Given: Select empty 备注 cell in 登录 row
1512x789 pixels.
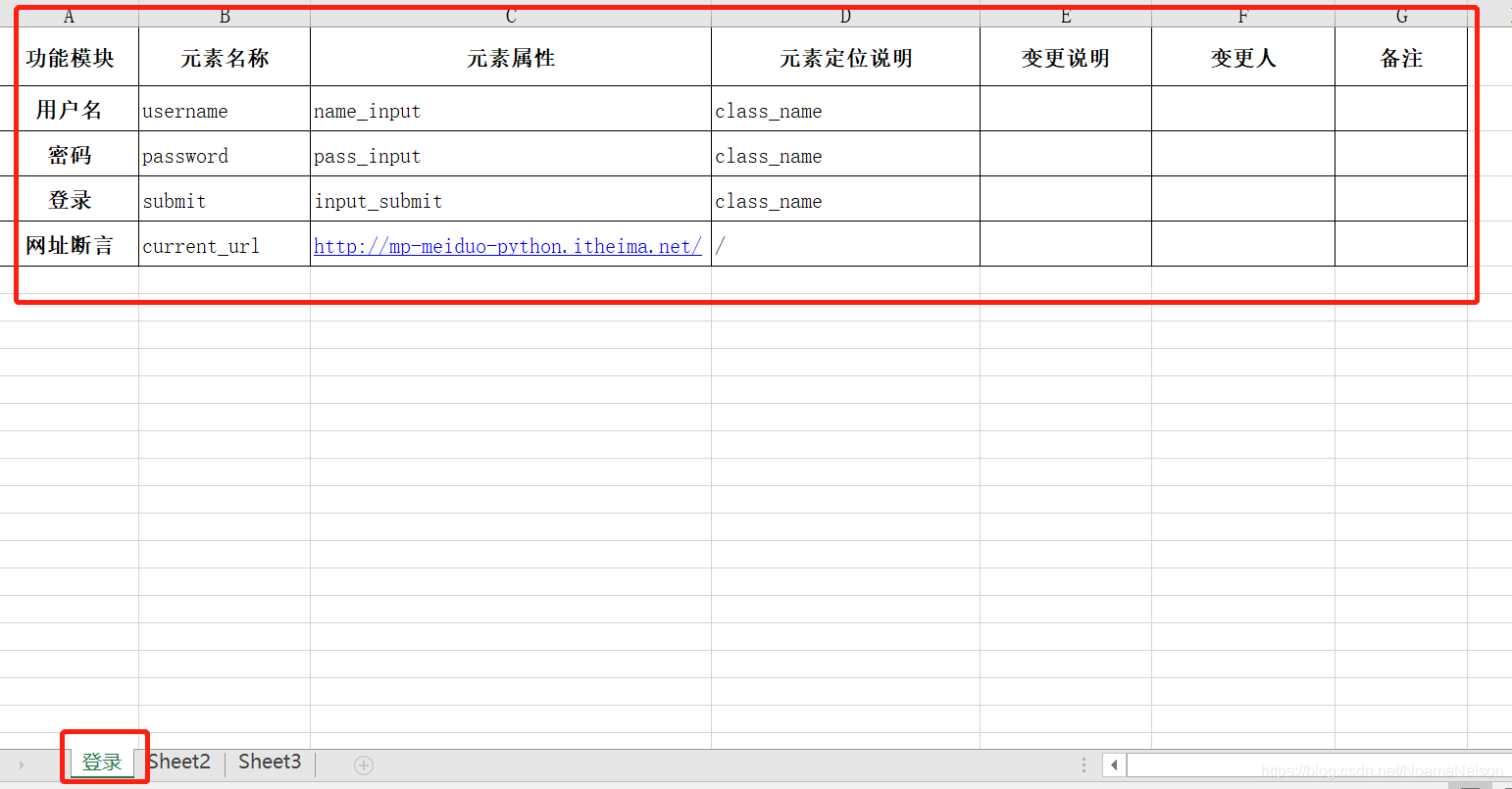Looking at the screenshot, I should coord(1401,199).
